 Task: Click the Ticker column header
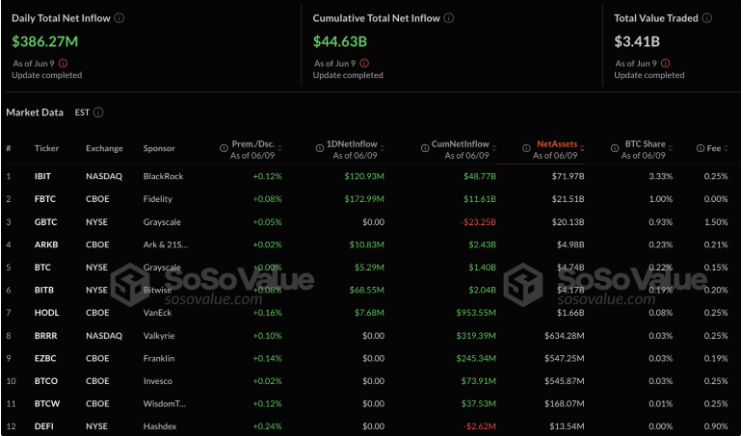46,148
